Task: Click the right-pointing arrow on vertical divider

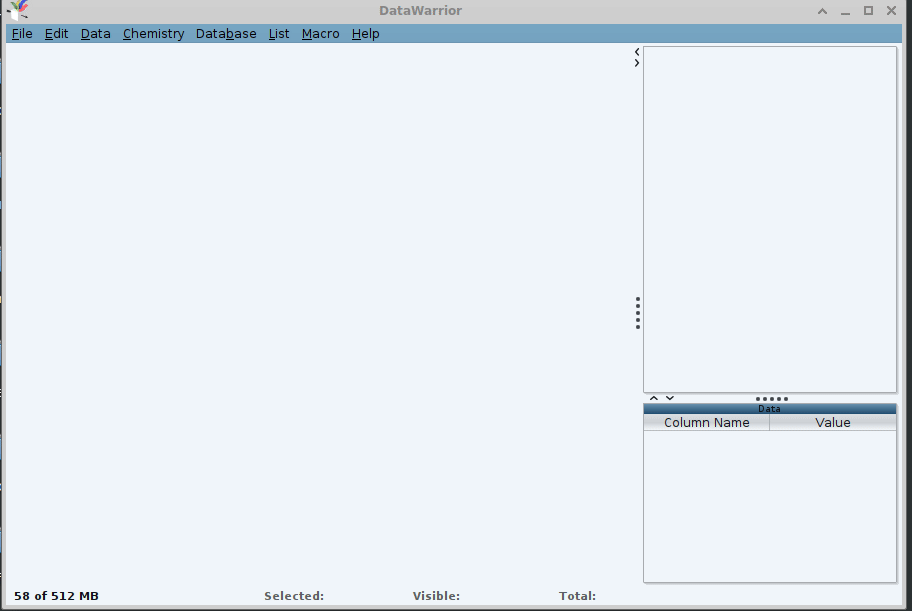Action: (x=637, y=63)
